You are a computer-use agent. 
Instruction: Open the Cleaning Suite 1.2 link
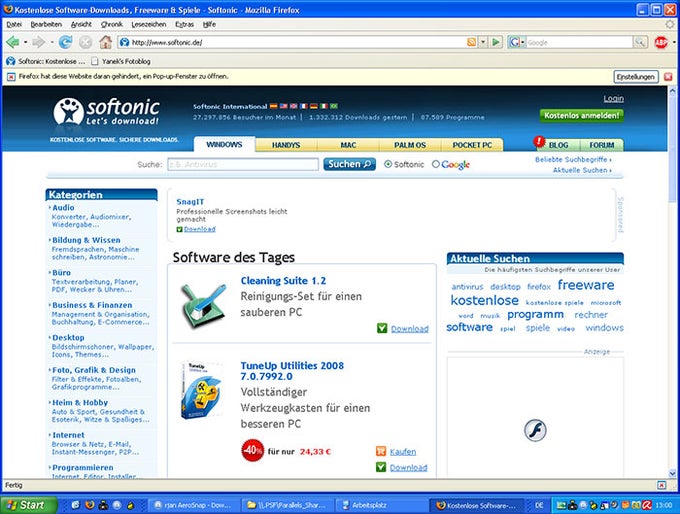pyautogui.click(x=283, y=281)
